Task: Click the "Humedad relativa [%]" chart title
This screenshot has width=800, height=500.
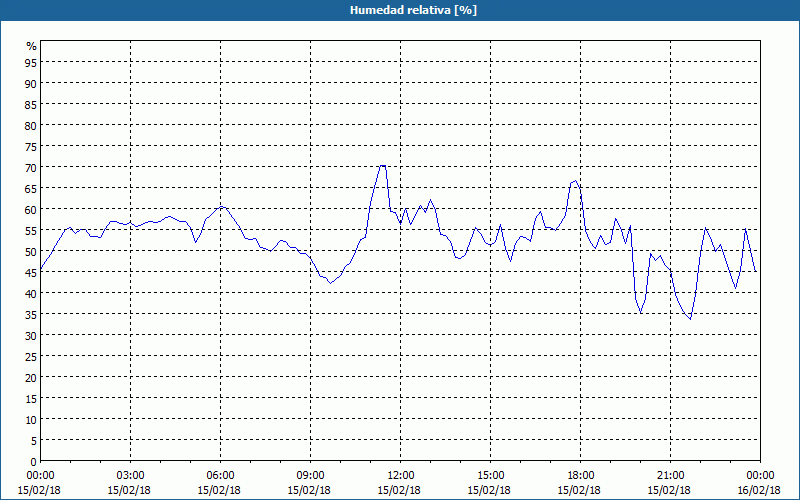Action: (413, 10)
